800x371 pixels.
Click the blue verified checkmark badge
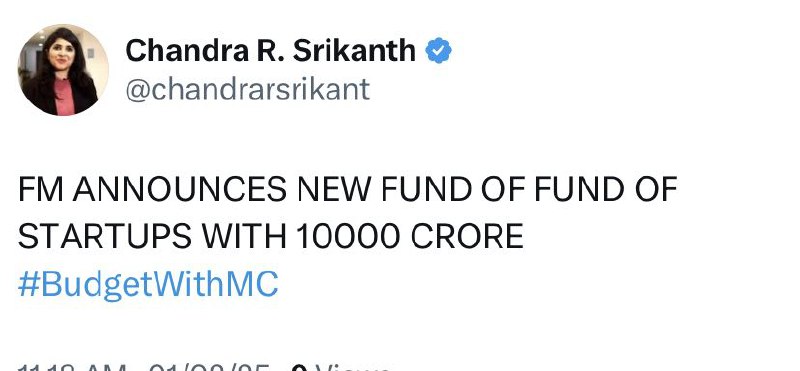[x=439, y=51]
